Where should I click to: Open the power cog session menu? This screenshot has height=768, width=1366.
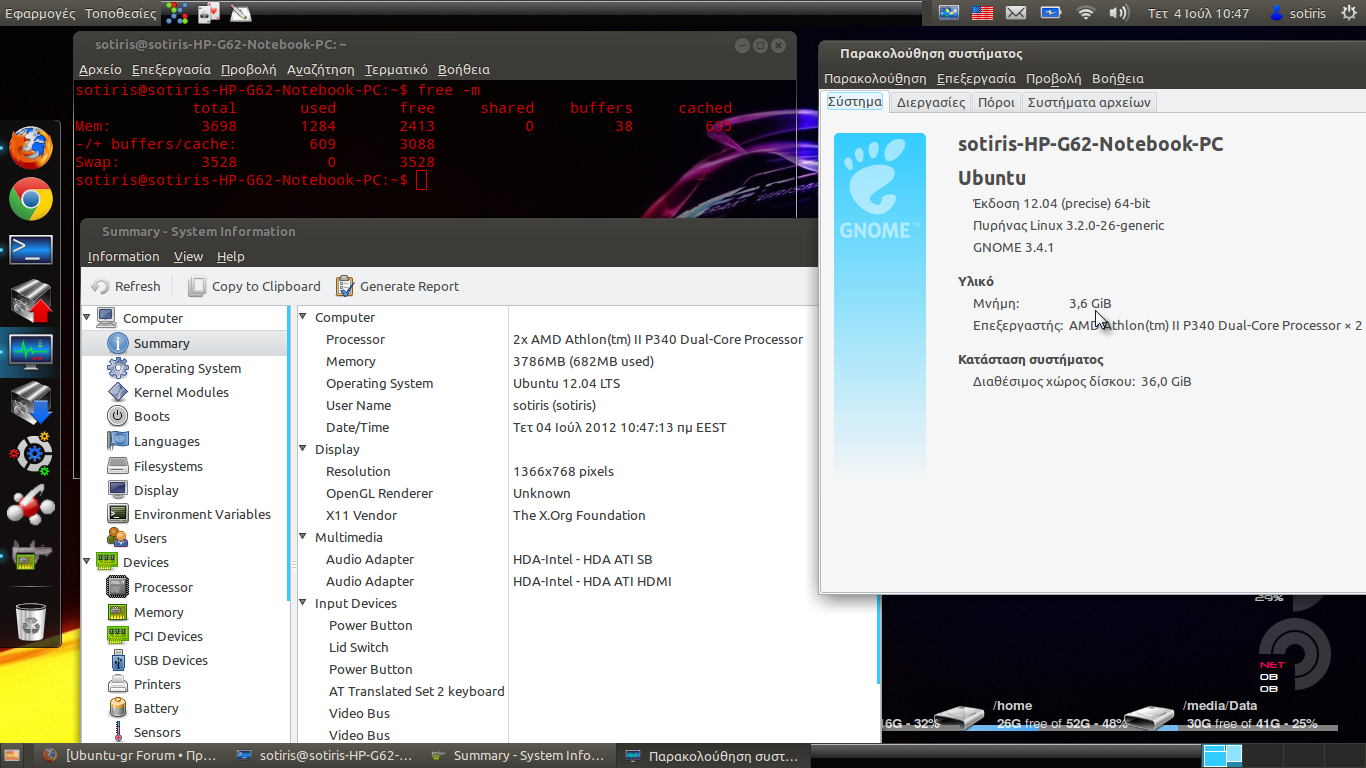pos(1348,13)
